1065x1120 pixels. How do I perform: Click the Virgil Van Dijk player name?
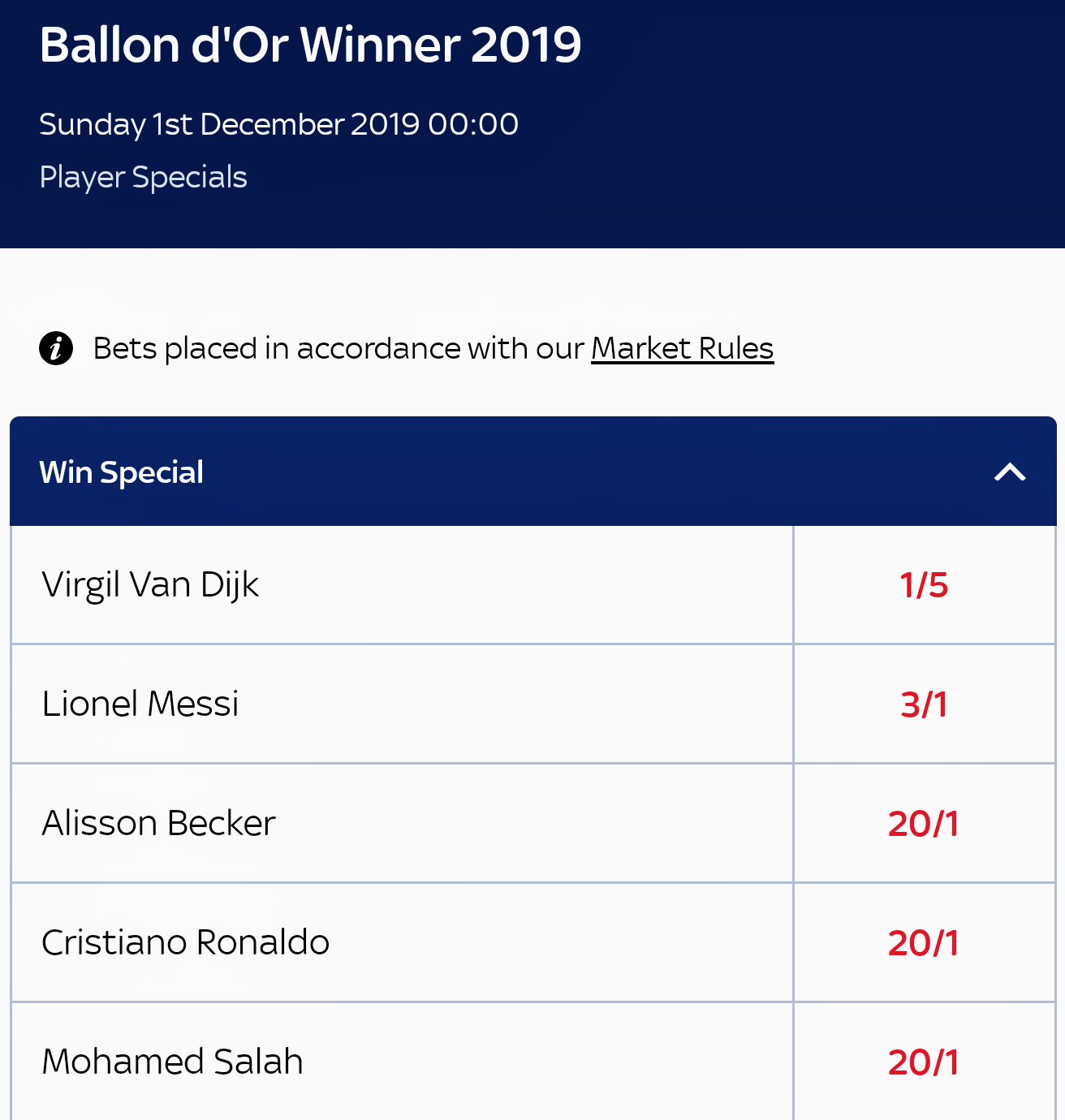pyautogui.click(x=150, y=585)
